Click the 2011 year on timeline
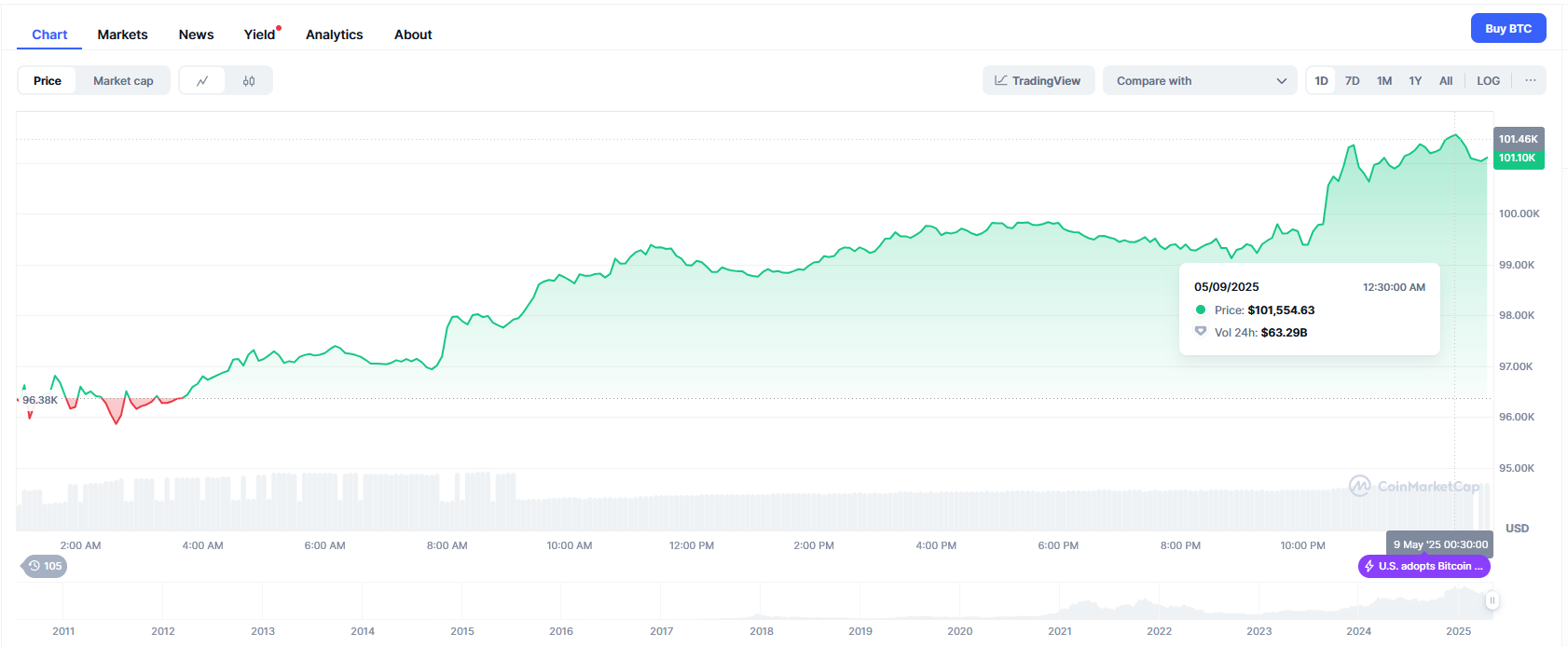The image size is (1568, 647). click(x=63, y=631)
